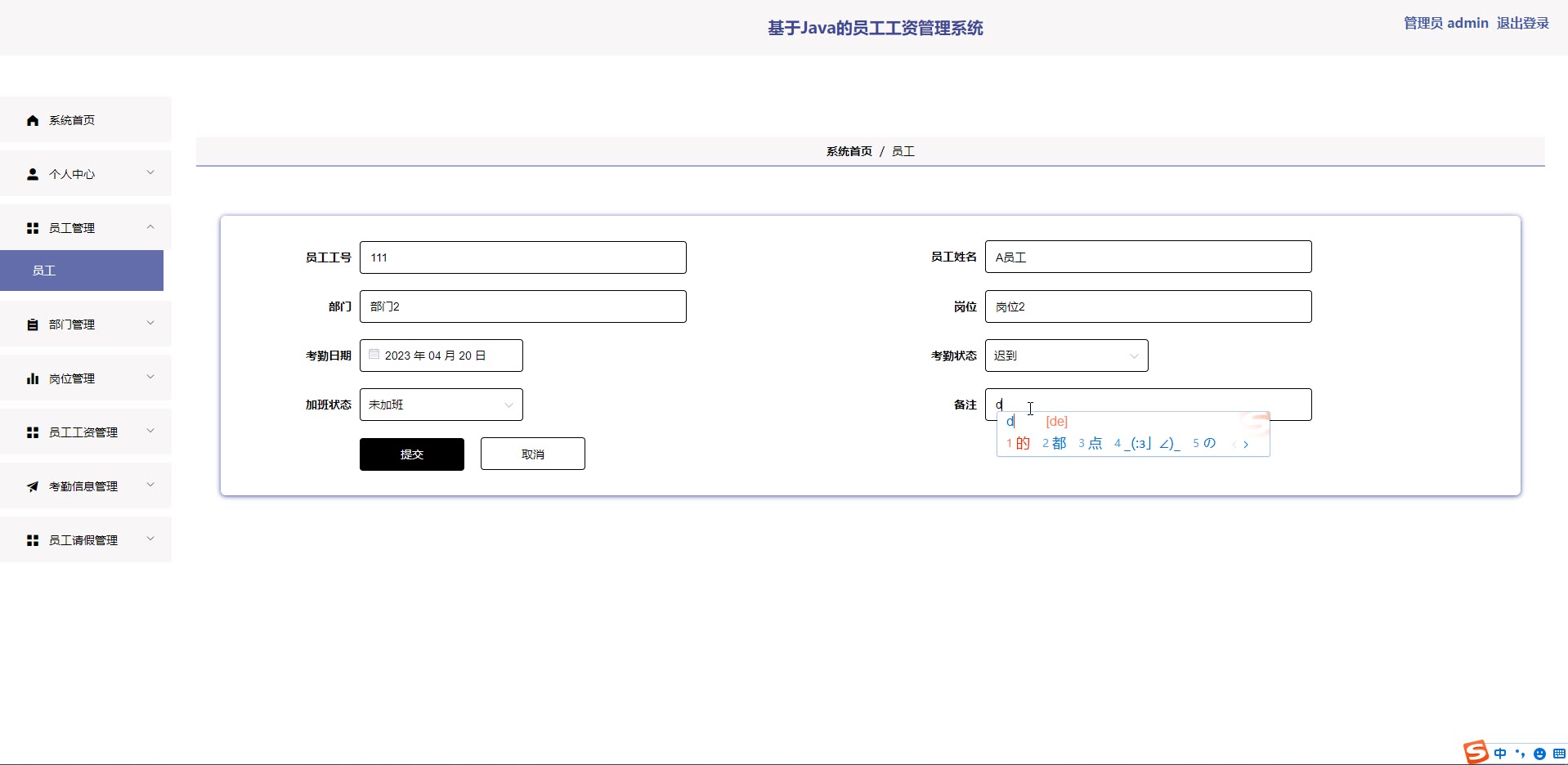The height and width of the screenshot is (765, 1568).
Task: Click the paper plane icon beside 考勤信息管理
Action: click(33, 486)
